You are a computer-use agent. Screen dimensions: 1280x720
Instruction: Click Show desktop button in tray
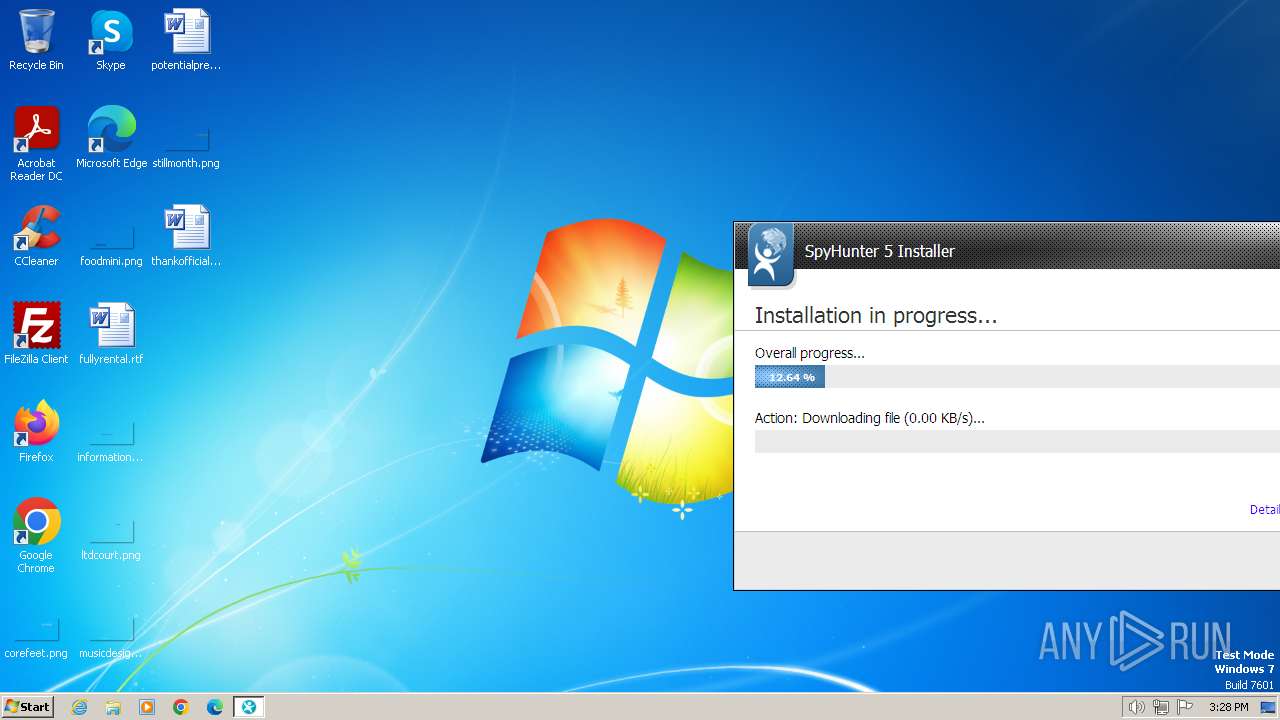(x=1268, y=707)
